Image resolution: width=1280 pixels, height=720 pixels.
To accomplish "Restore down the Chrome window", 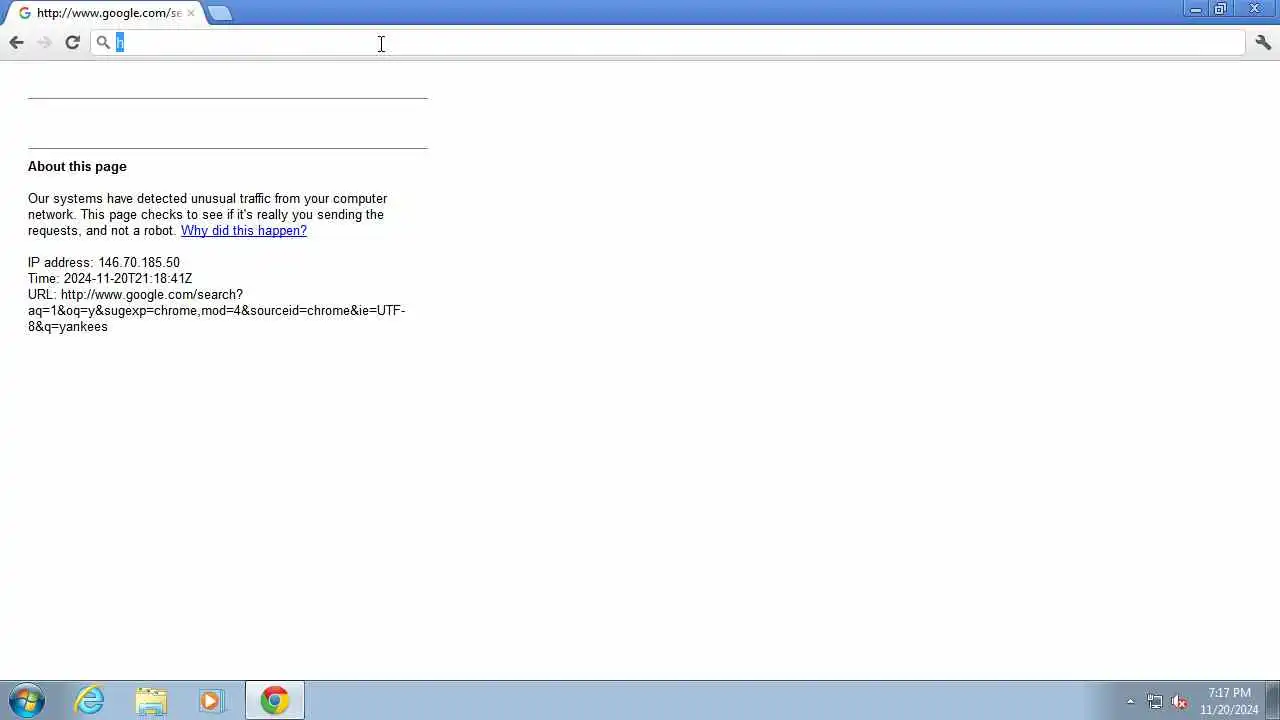I will tap(1221, 9).
